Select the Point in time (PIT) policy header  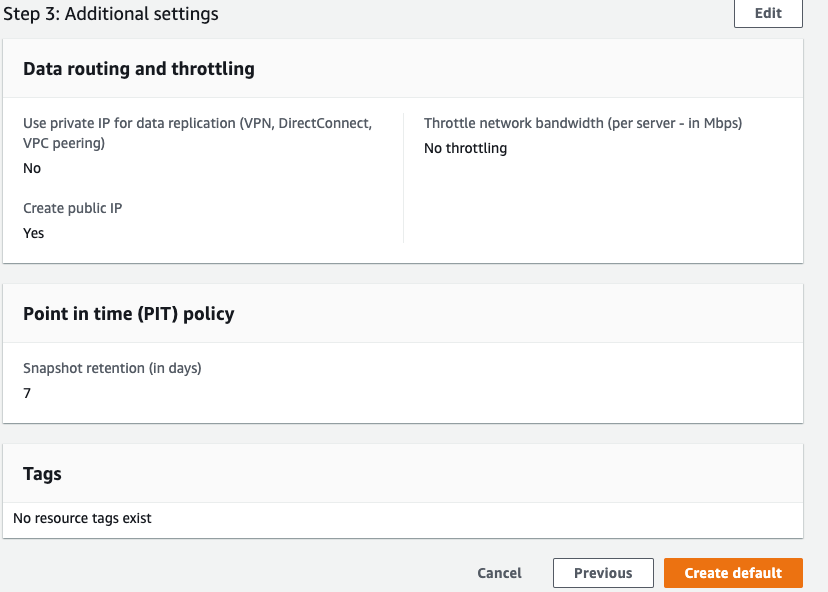[x=128, y=314]
